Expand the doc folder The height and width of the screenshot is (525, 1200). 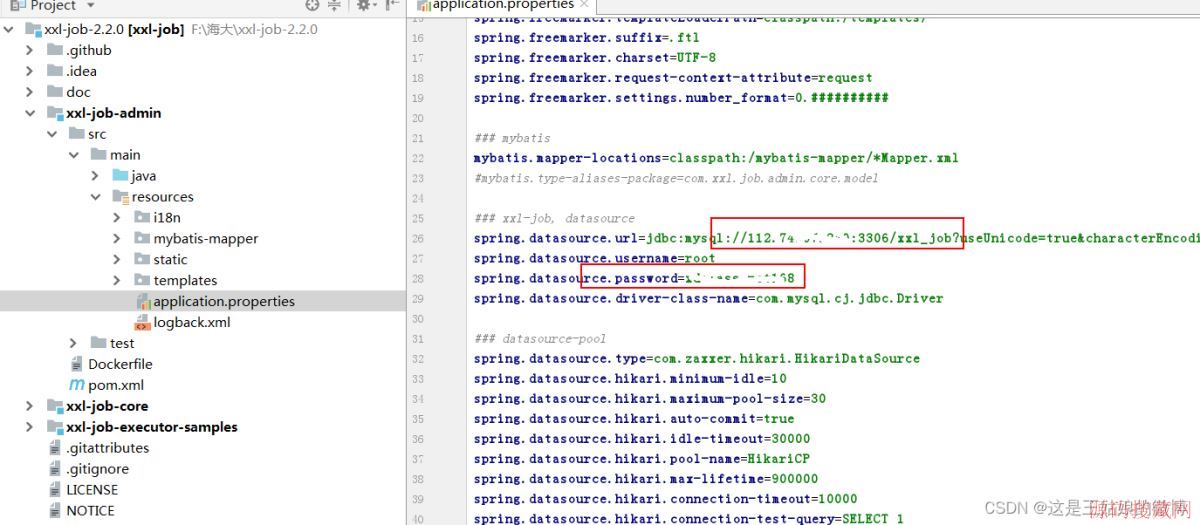click(31, 92)
